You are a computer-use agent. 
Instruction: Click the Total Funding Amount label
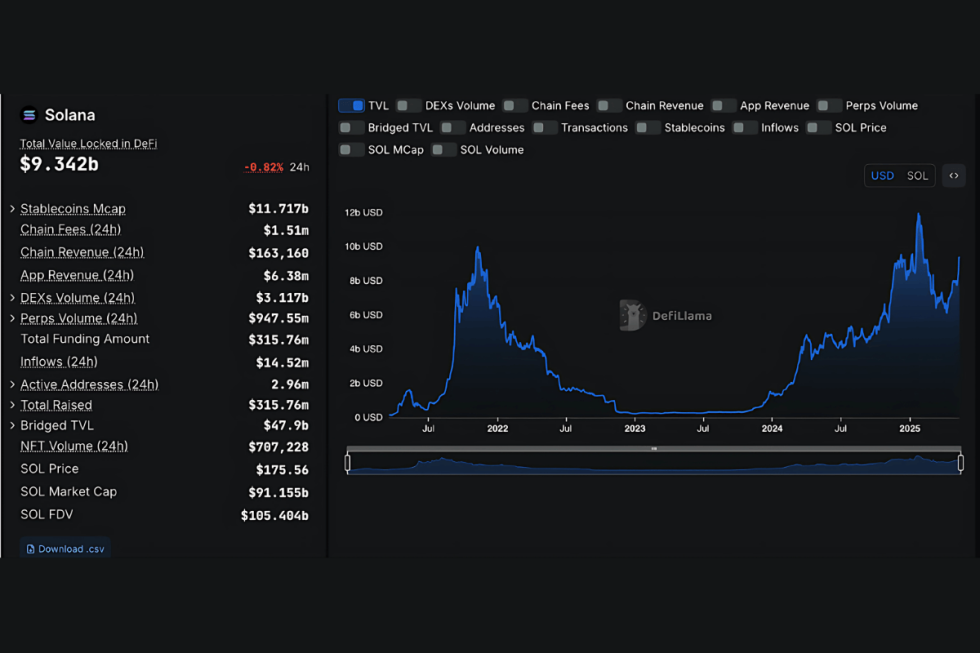85,339
